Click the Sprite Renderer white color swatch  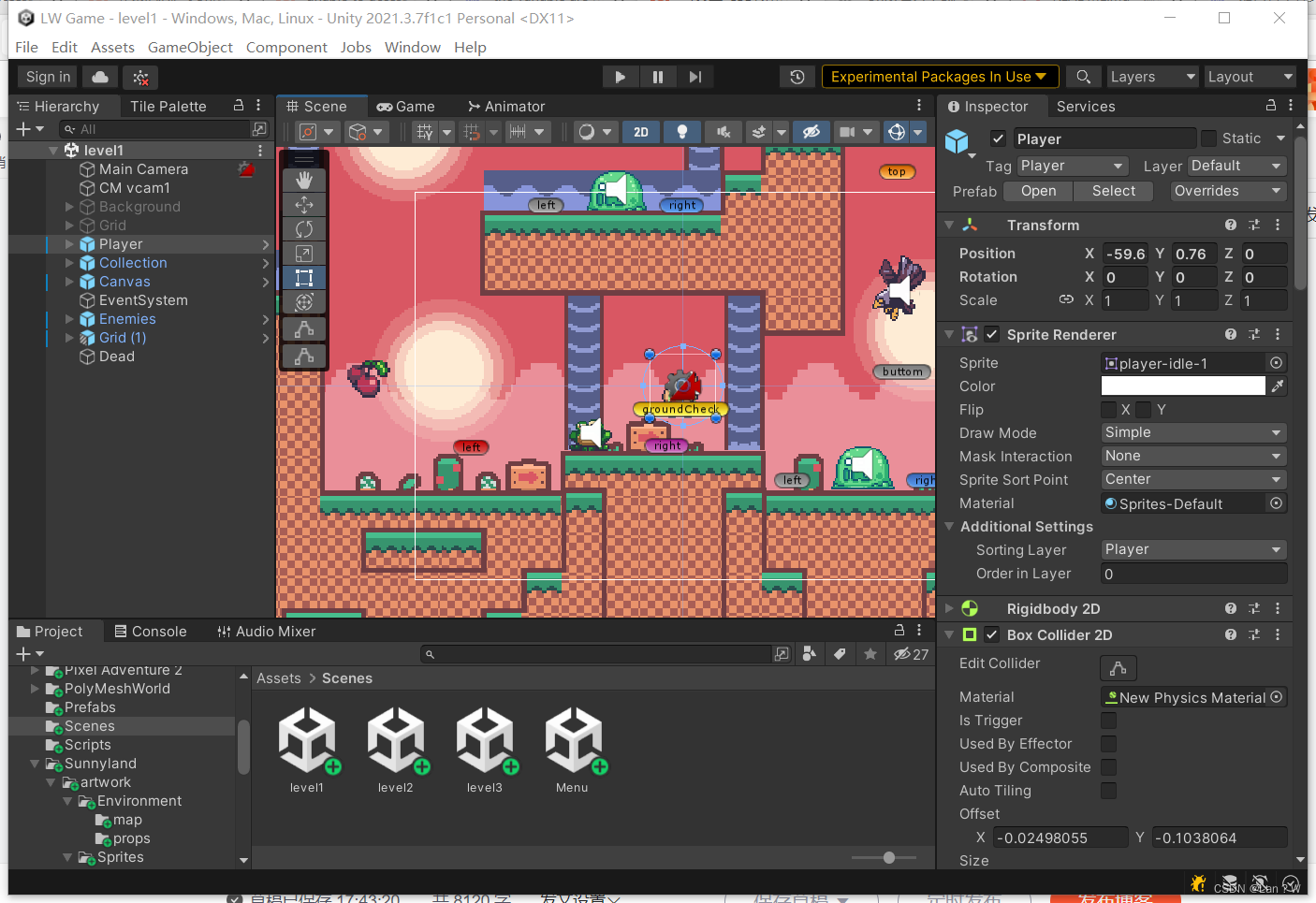(1183, 386)
